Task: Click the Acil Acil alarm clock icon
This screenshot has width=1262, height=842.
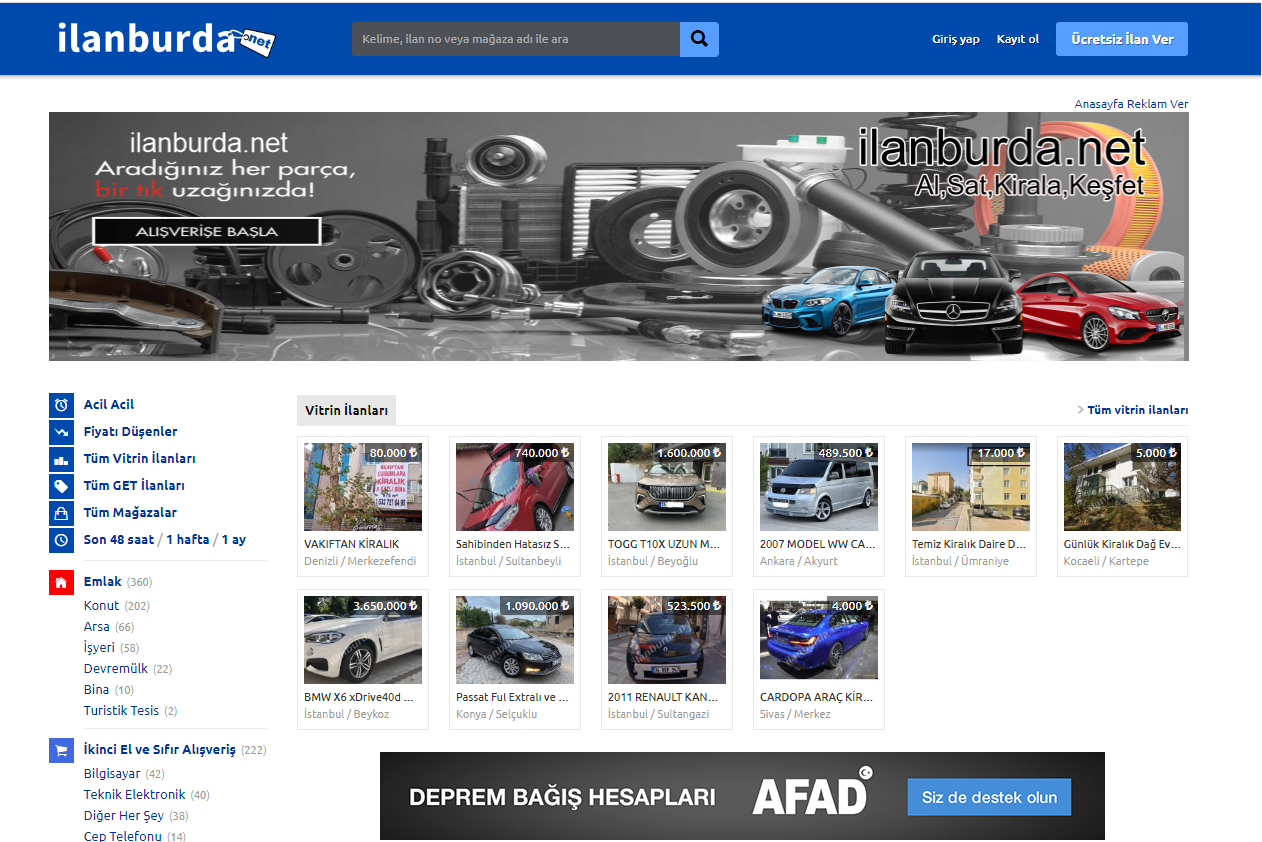Action: pos(61,405)
